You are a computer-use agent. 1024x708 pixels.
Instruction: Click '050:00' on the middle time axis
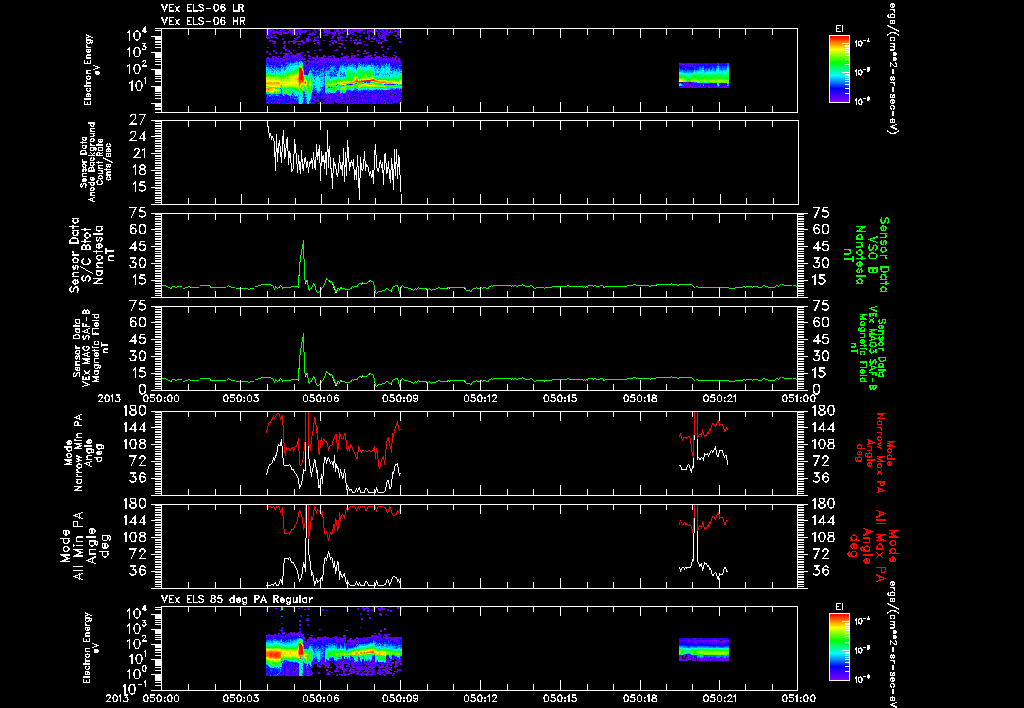(161, 397)
